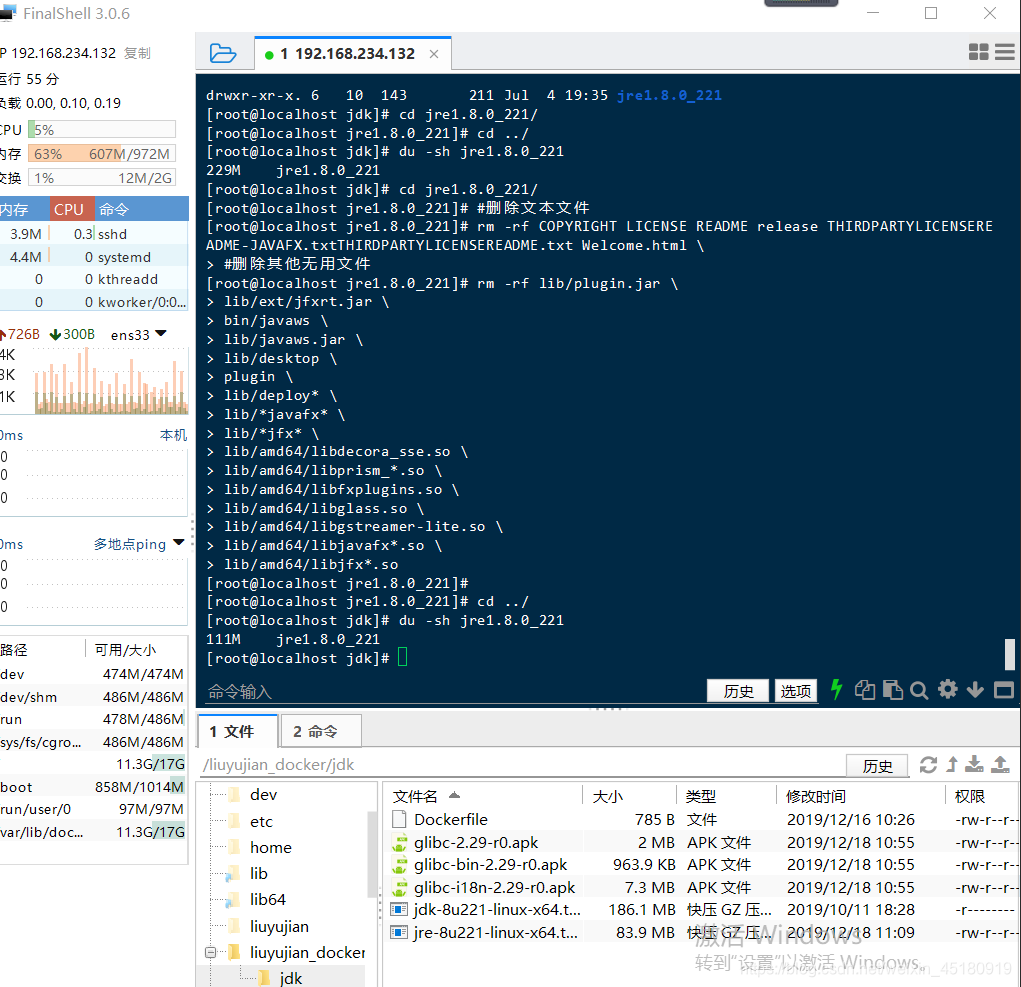1021x987 pixels.
Task: Sort file list by 类型 column
Action: click(x=701, y=796)
